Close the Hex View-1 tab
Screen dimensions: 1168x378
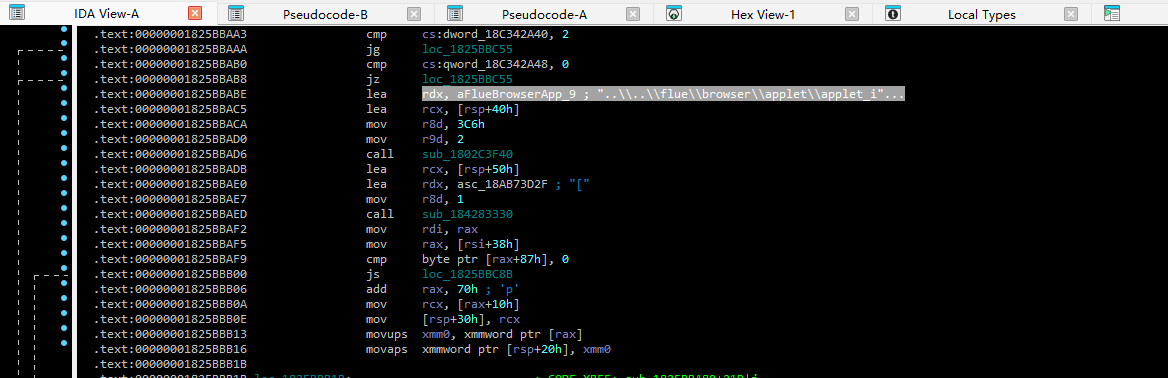[x=851, y=13]
